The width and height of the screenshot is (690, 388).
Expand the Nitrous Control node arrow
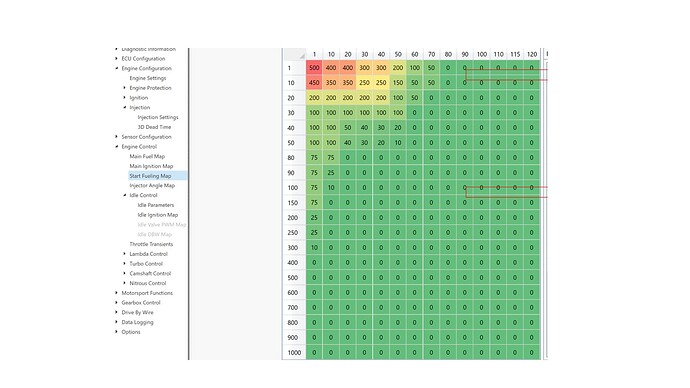(x=125, y=283)
